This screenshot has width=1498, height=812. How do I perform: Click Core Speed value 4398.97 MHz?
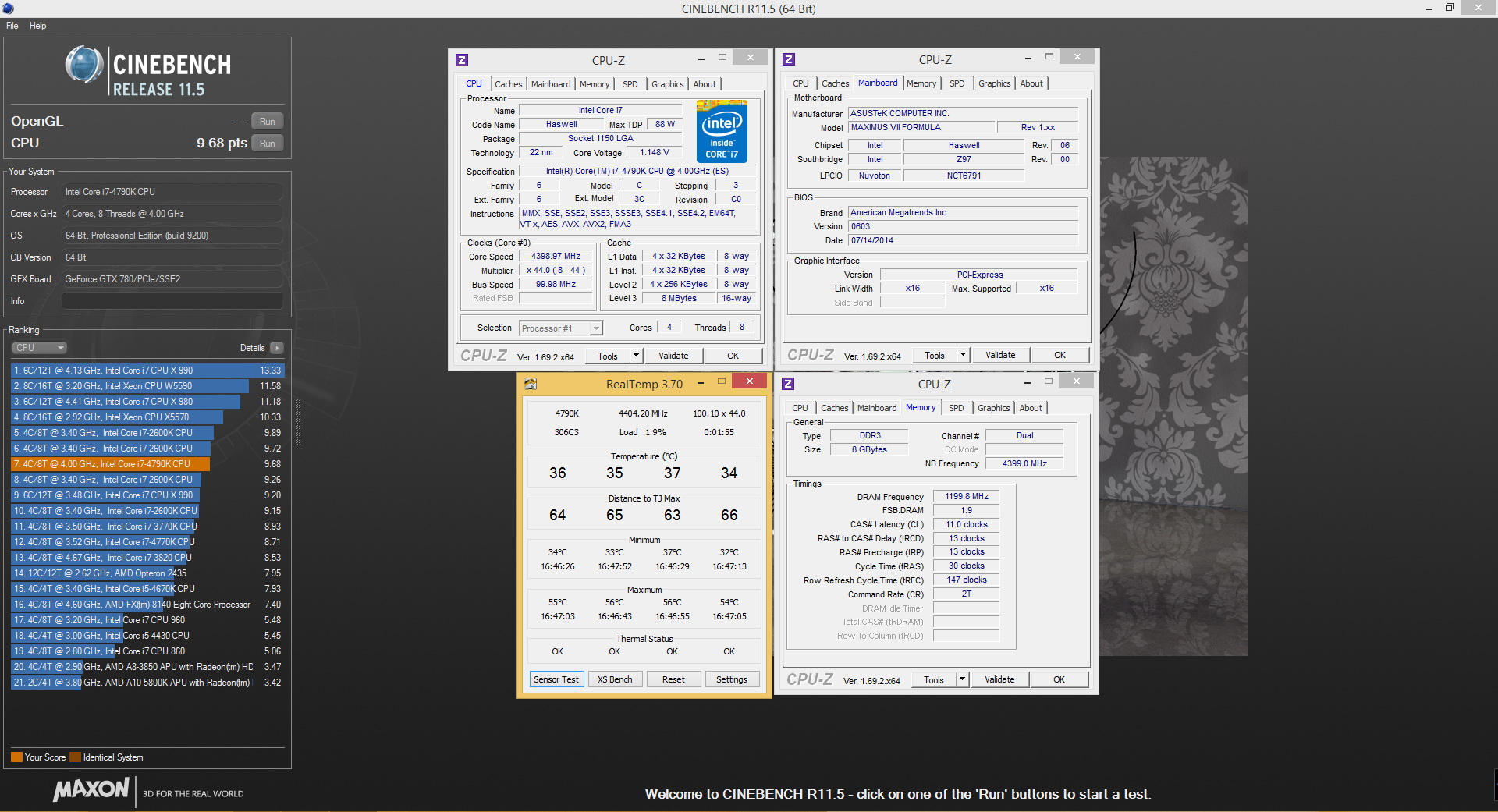(x=556, y=256)
